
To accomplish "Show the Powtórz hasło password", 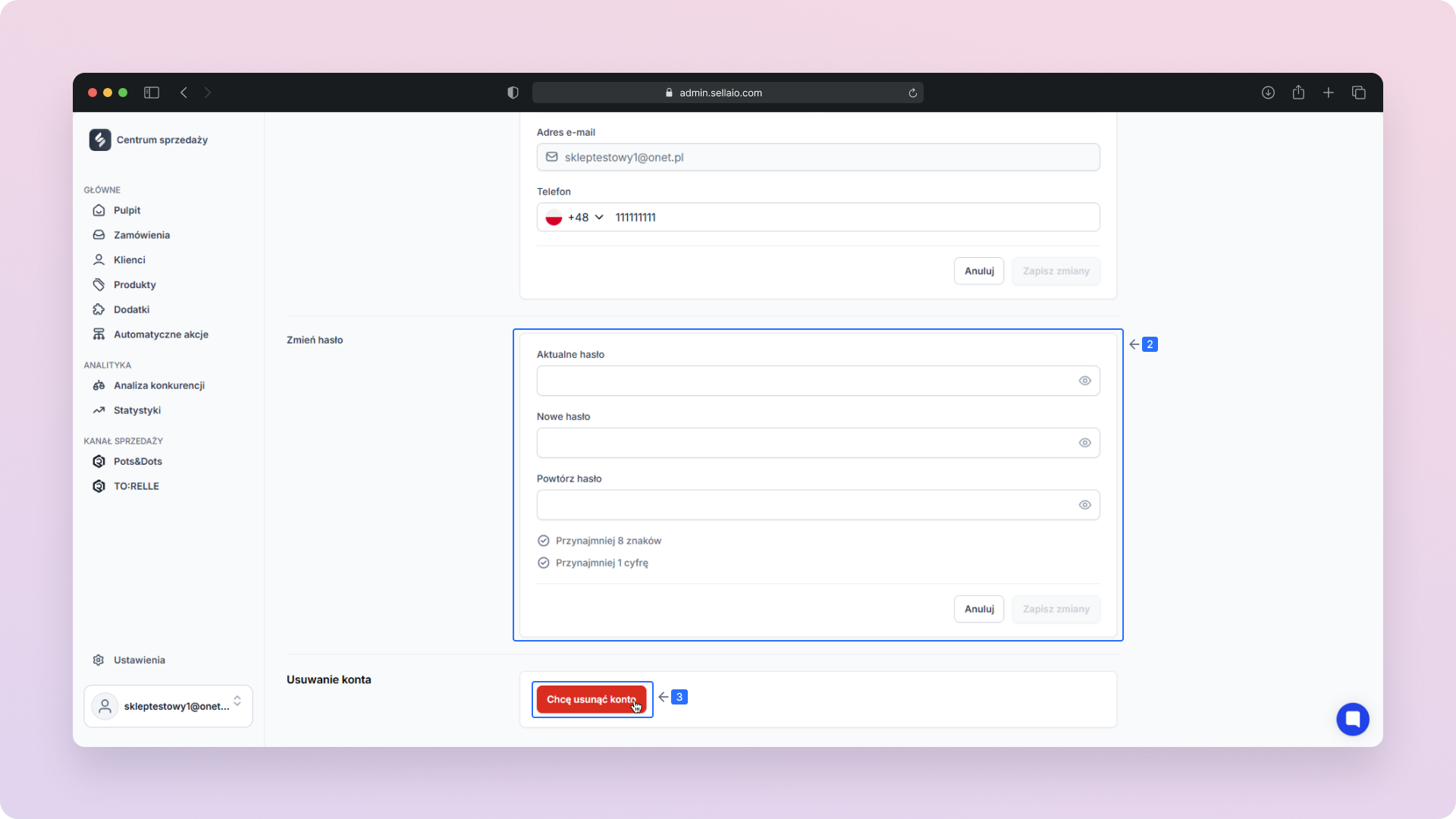I will pyautogui.click(x=1084, y=505).
